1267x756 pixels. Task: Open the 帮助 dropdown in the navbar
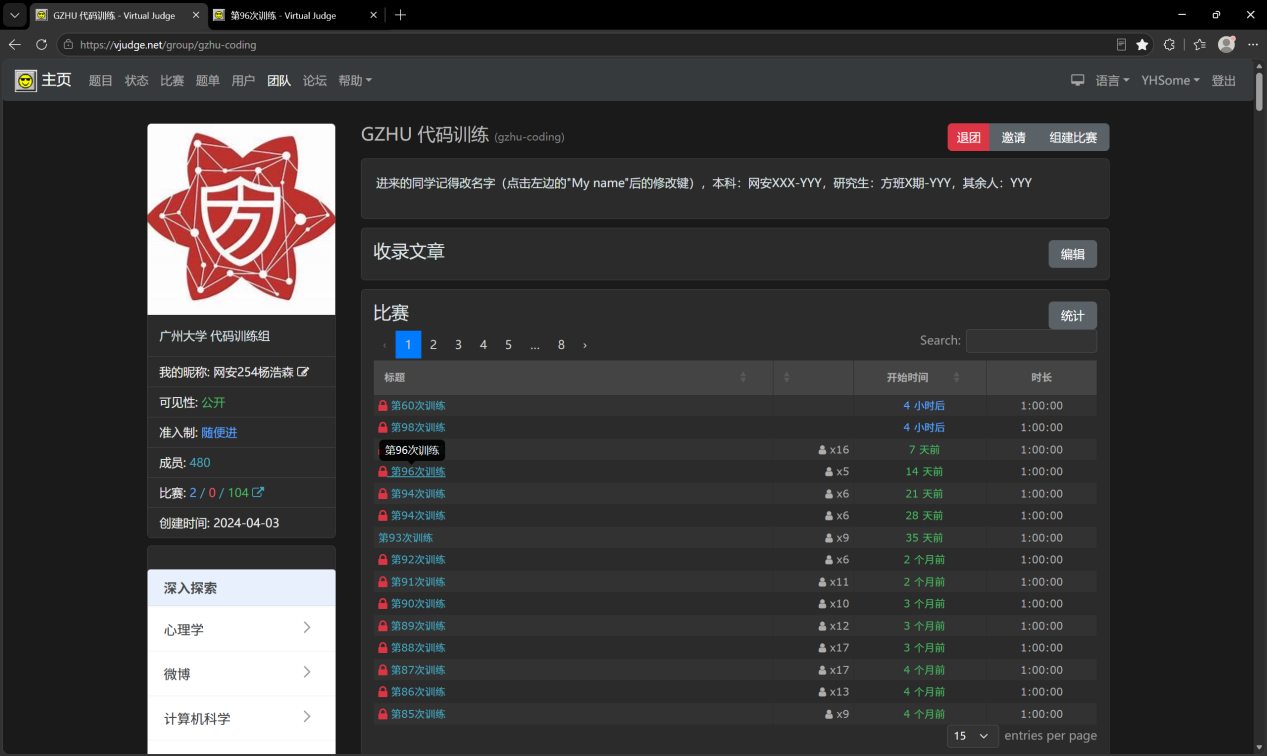(x=355, y=80)
